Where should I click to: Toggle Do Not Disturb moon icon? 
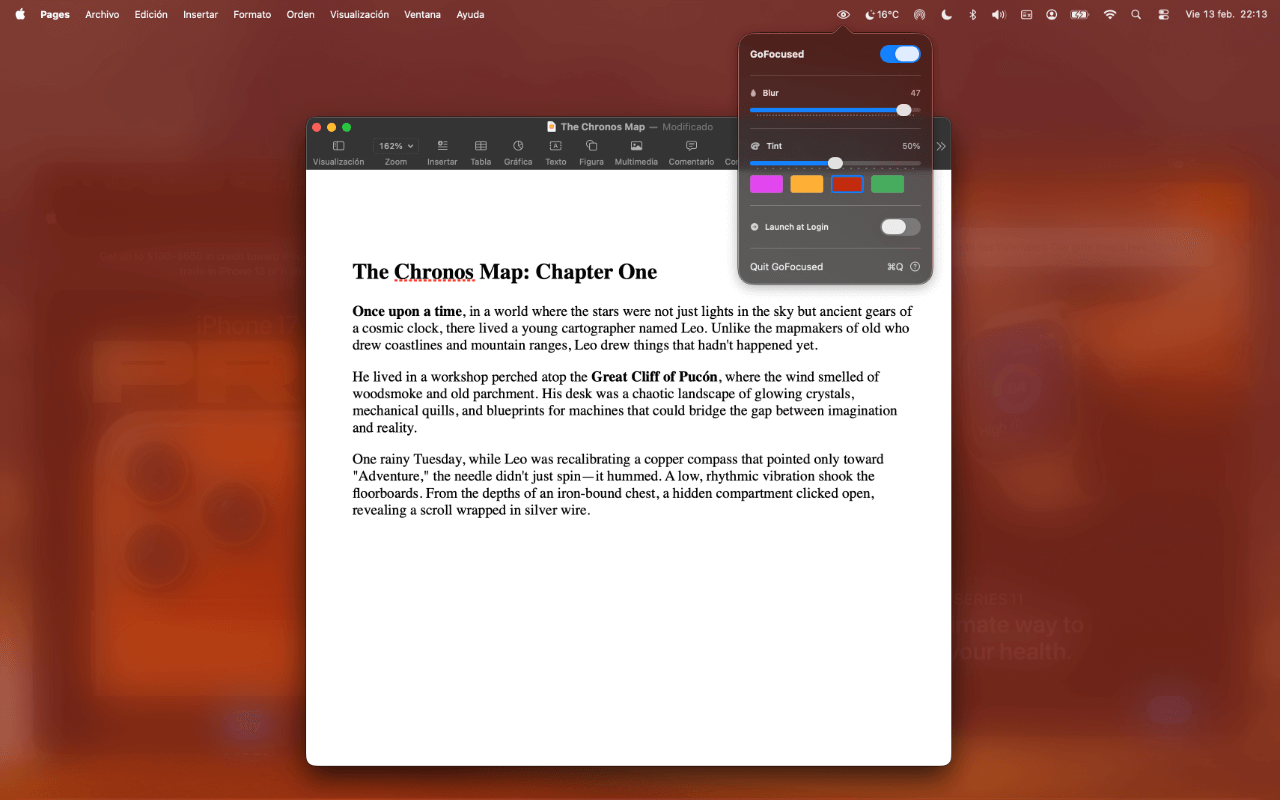point(946,14)
